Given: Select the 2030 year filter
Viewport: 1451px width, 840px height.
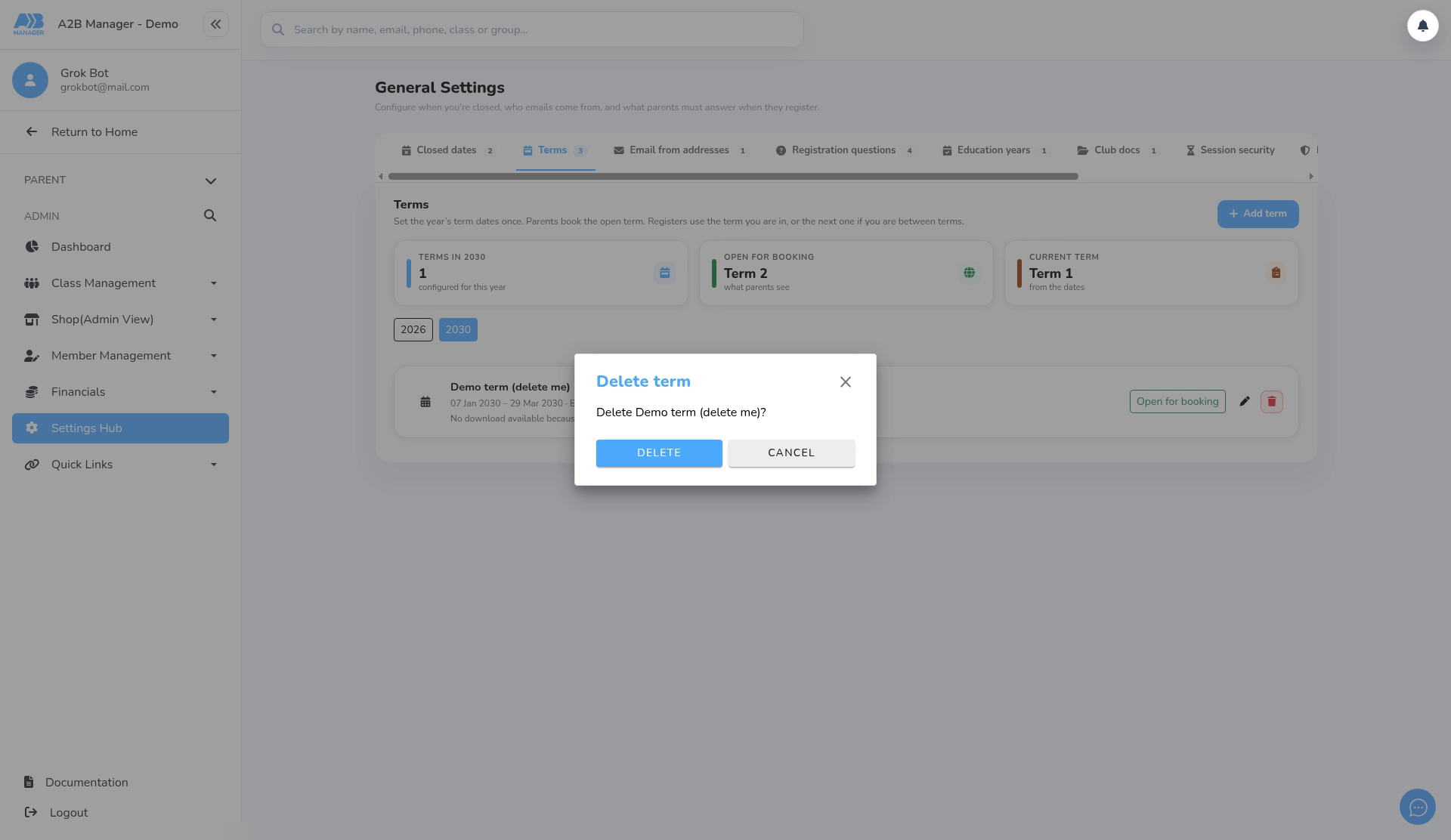Looking at the screenshot, I should coord(458,330).
